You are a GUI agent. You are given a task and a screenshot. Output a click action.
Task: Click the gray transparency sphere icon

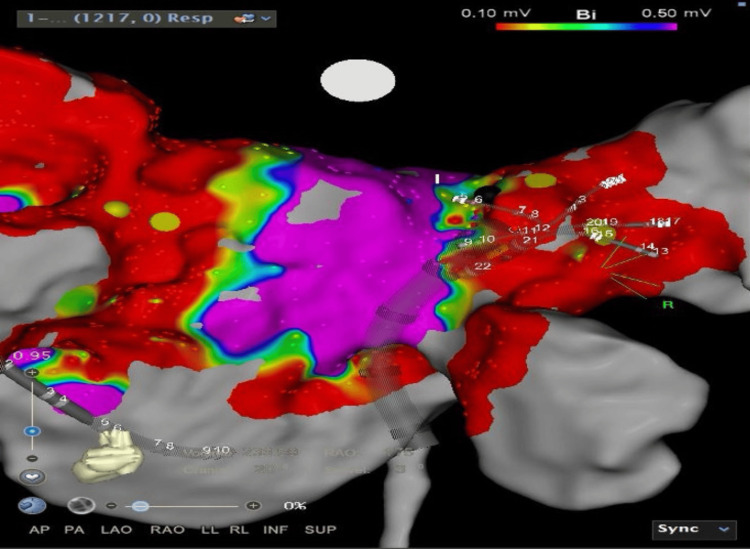pos(81,505)
